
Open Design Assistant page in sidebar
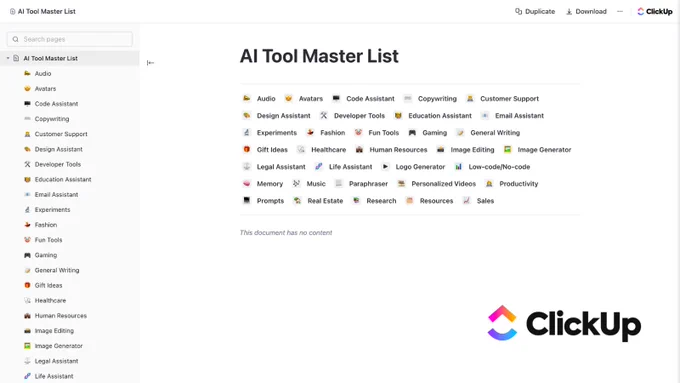(x=59, y=149)
